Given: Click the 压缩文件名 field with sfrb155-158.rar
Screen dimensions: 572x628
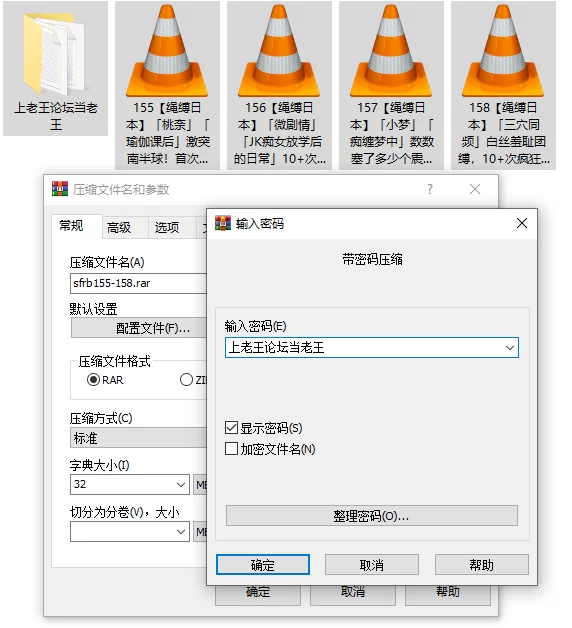Looking at the screenshot, I should (x=138, y=283).
